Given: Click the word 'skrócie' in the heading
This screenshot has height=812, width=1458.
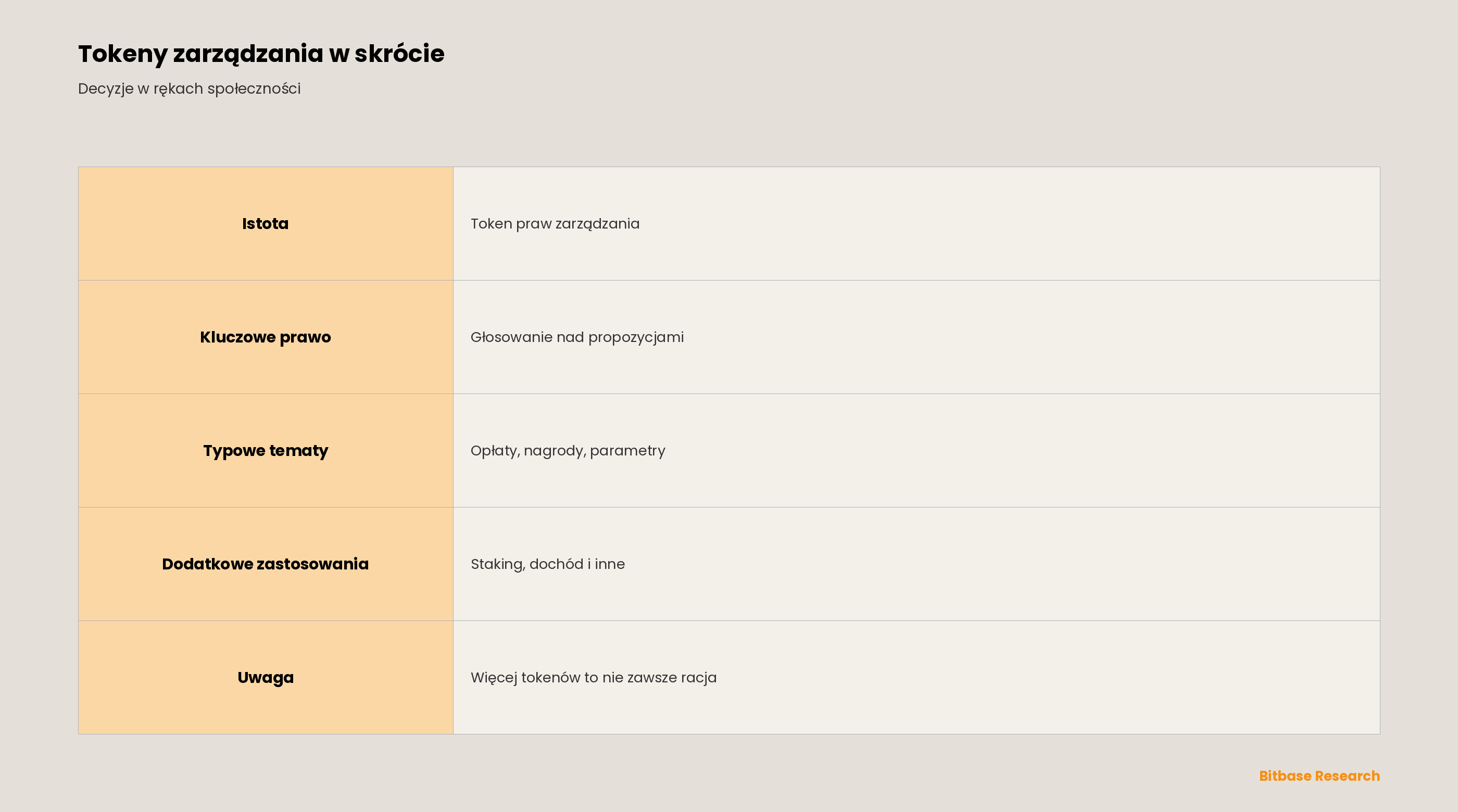Looking at the screenshot, I should [399, 54].
